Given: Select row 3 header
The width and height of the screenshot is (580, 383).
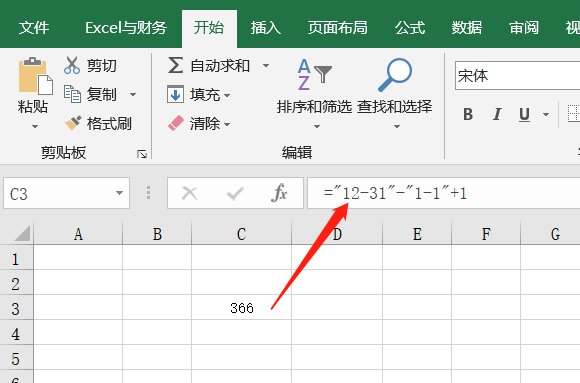Looking at the screenshot, I should [x=16, y=308].
